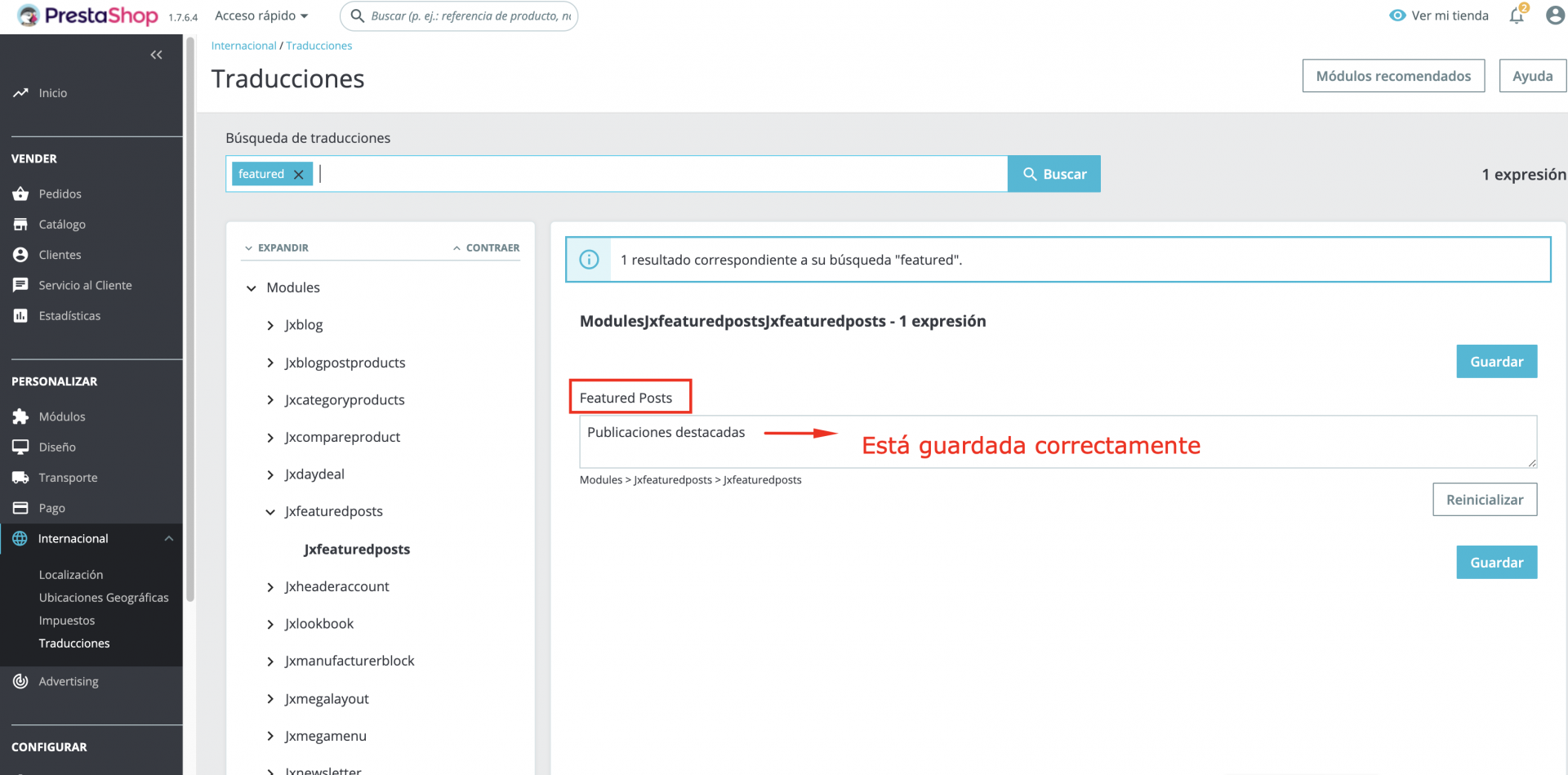Click the Advertising target icon

point(20,681)
